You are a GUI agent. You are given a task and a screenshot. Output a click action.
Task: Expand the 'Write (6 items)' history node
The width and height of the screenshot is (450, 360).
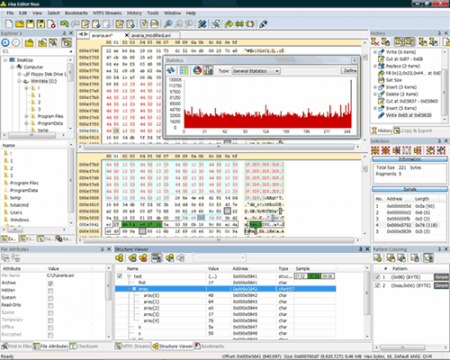(x=375, y=52)
